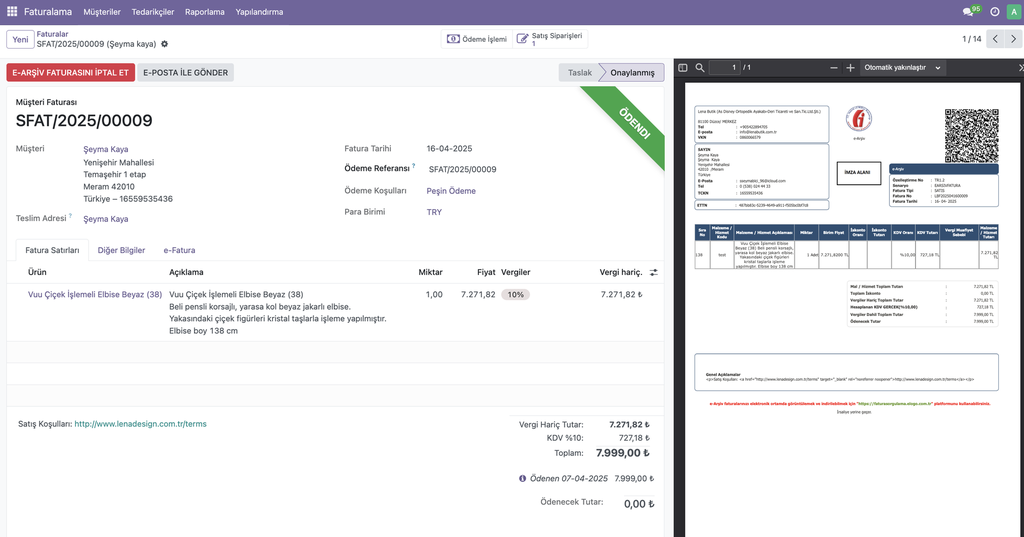Switch to the Diğer Bilgiler tab
1024x537 pixels.
pyautogui.click(x=121, y=250)
